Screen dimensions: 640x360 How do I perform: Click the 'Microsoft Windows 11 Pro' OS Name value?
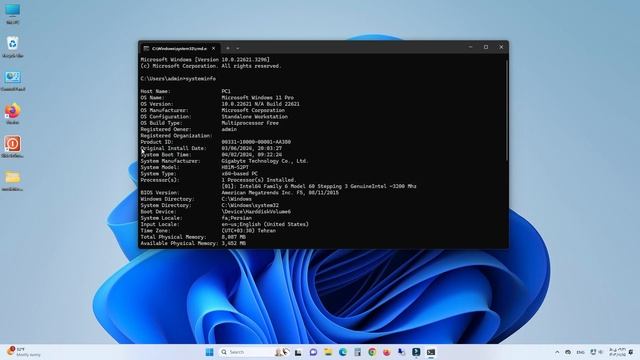[257, 98]
